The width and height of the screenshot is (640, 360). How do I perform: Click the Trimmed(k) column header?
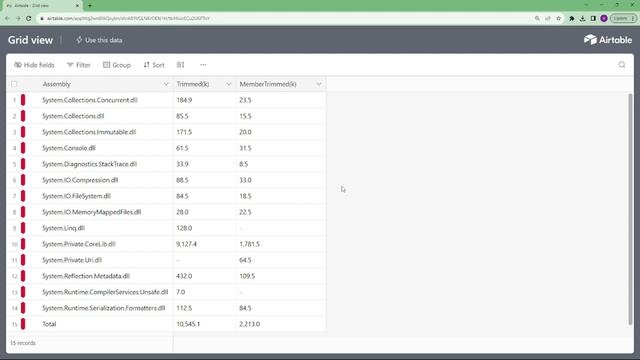205,84
